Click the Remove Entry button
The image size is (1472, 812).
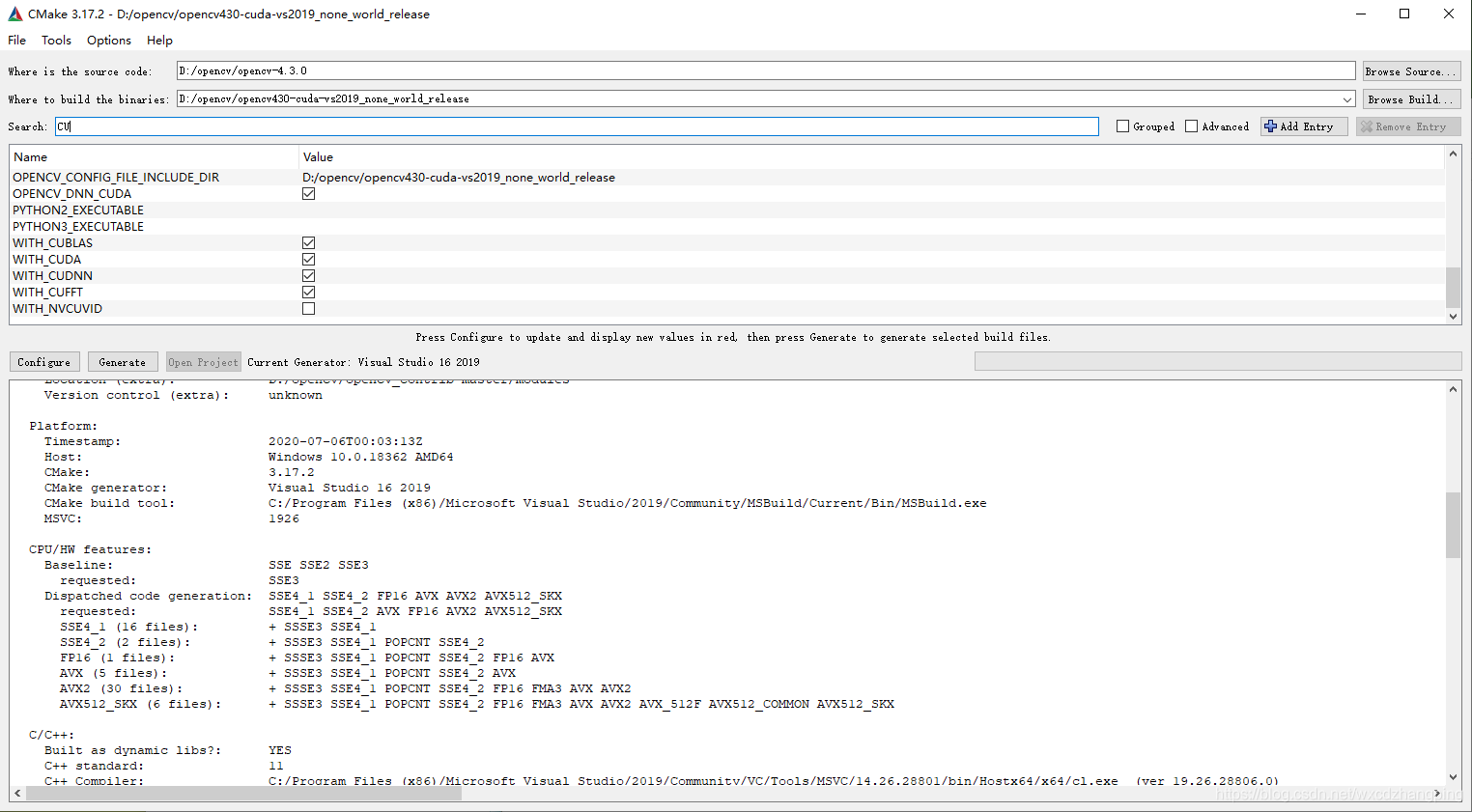(1408, 126)
